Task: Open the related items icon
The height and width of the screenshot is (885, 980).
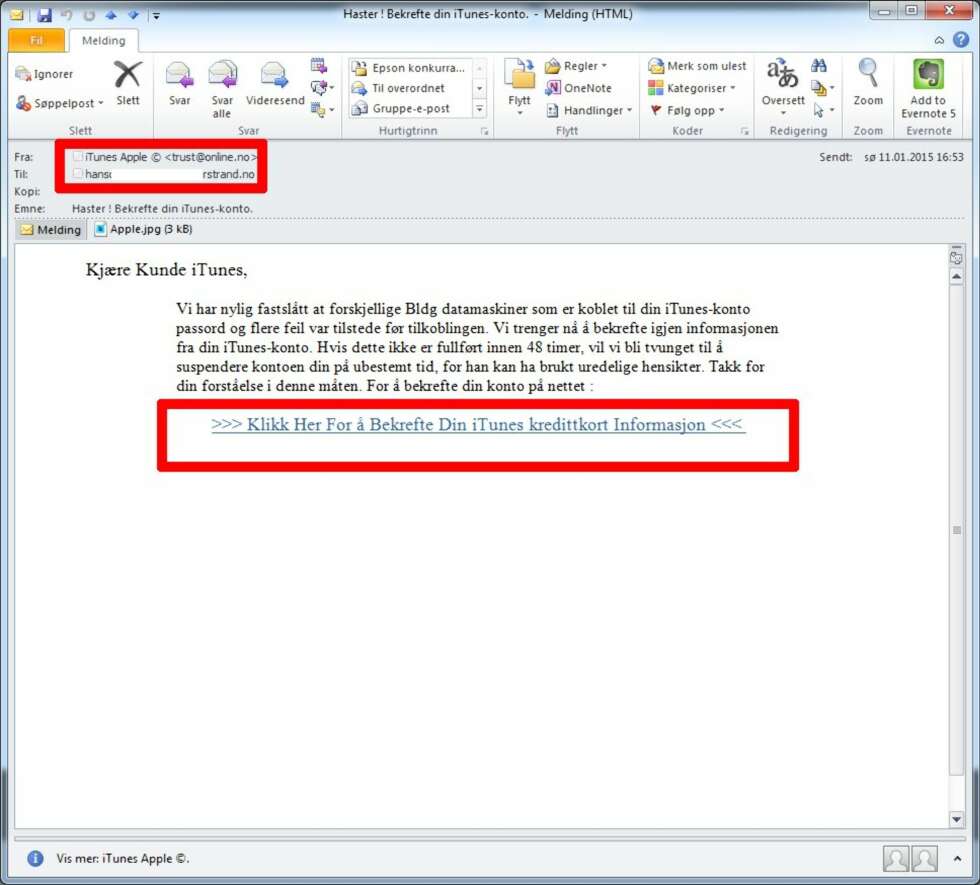Action: [822, 88]
